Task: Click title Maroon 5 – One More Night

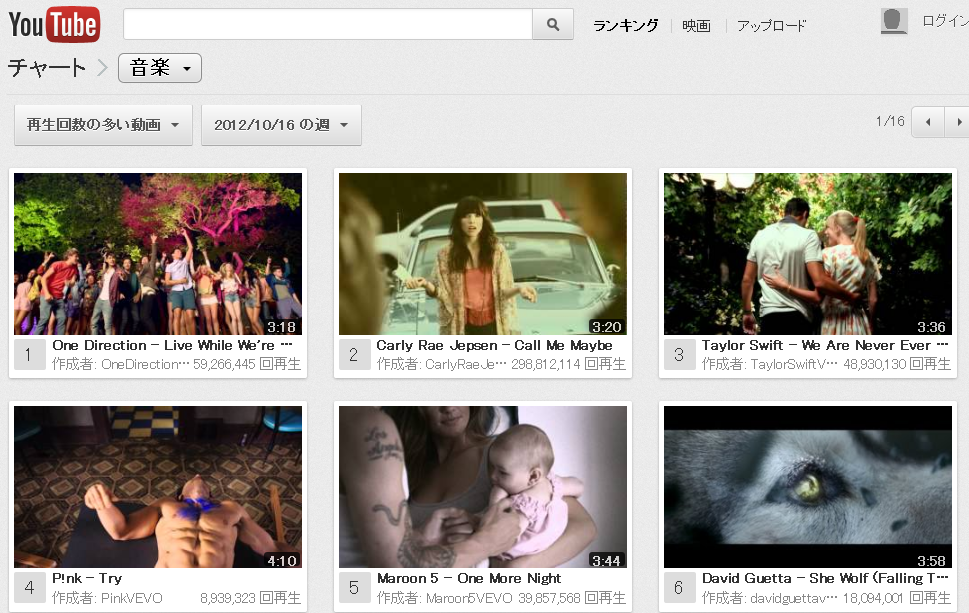Action: click(x=469, y=578)
